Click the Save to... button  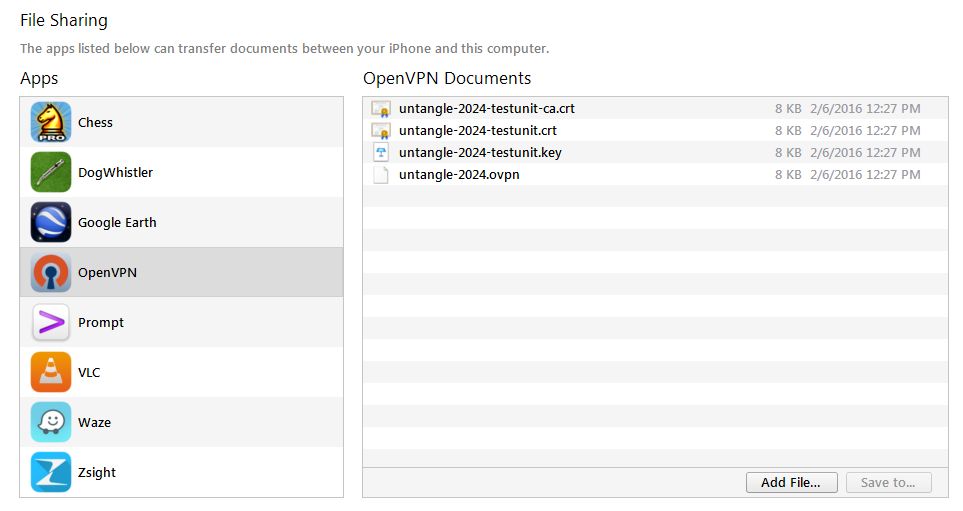(888, 483)
